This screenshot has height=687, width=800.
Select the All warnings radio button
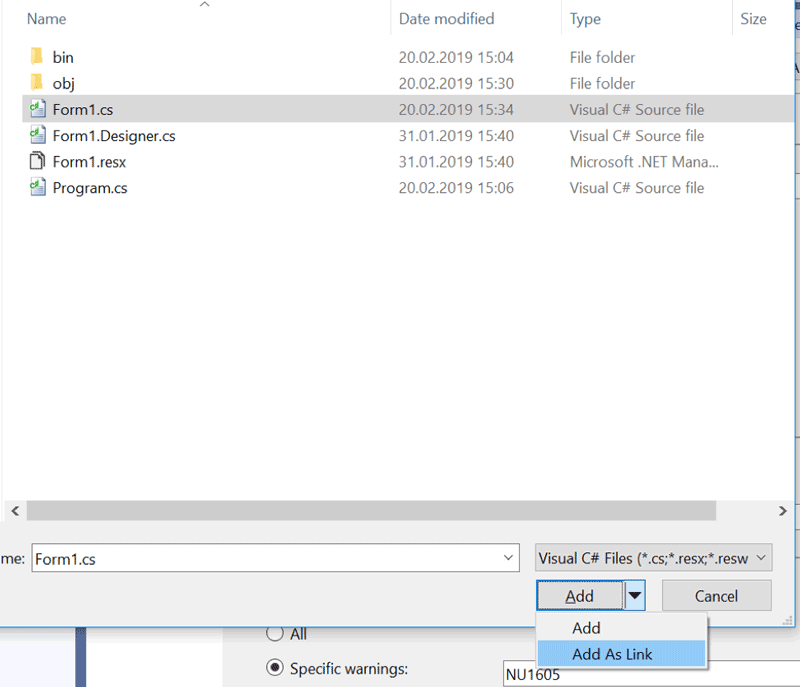click(x=274, y=633)
